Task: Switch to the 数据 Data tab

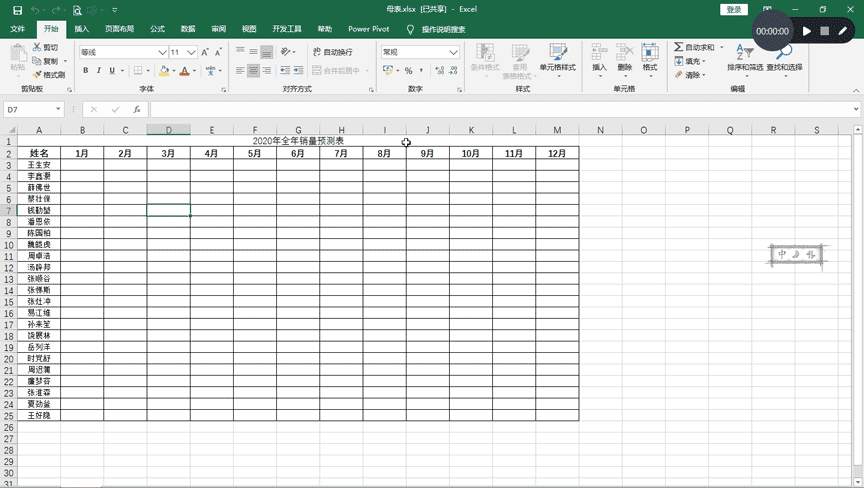Action: (188, 29)
